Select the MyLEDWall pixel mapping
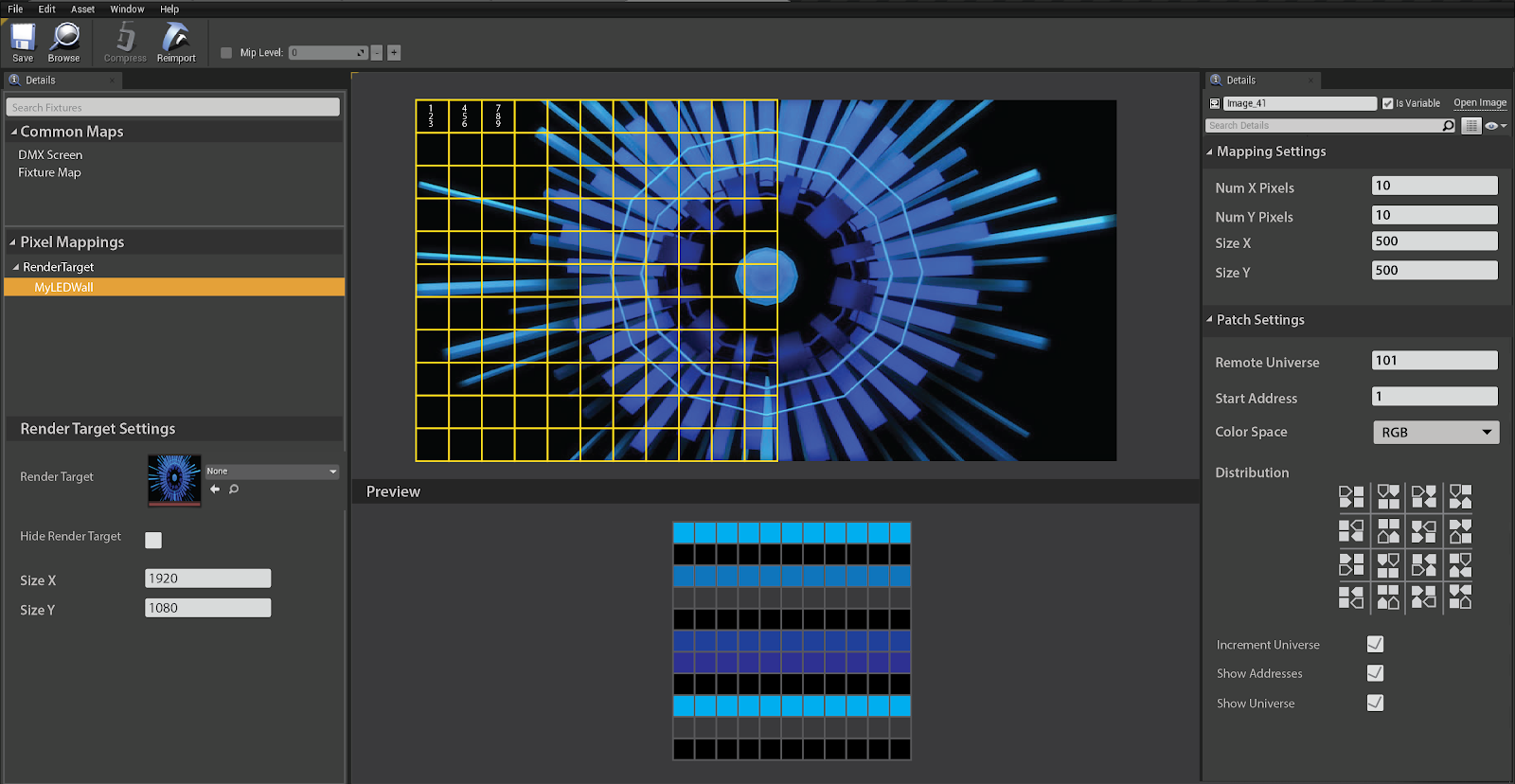 tap(174, 287)
